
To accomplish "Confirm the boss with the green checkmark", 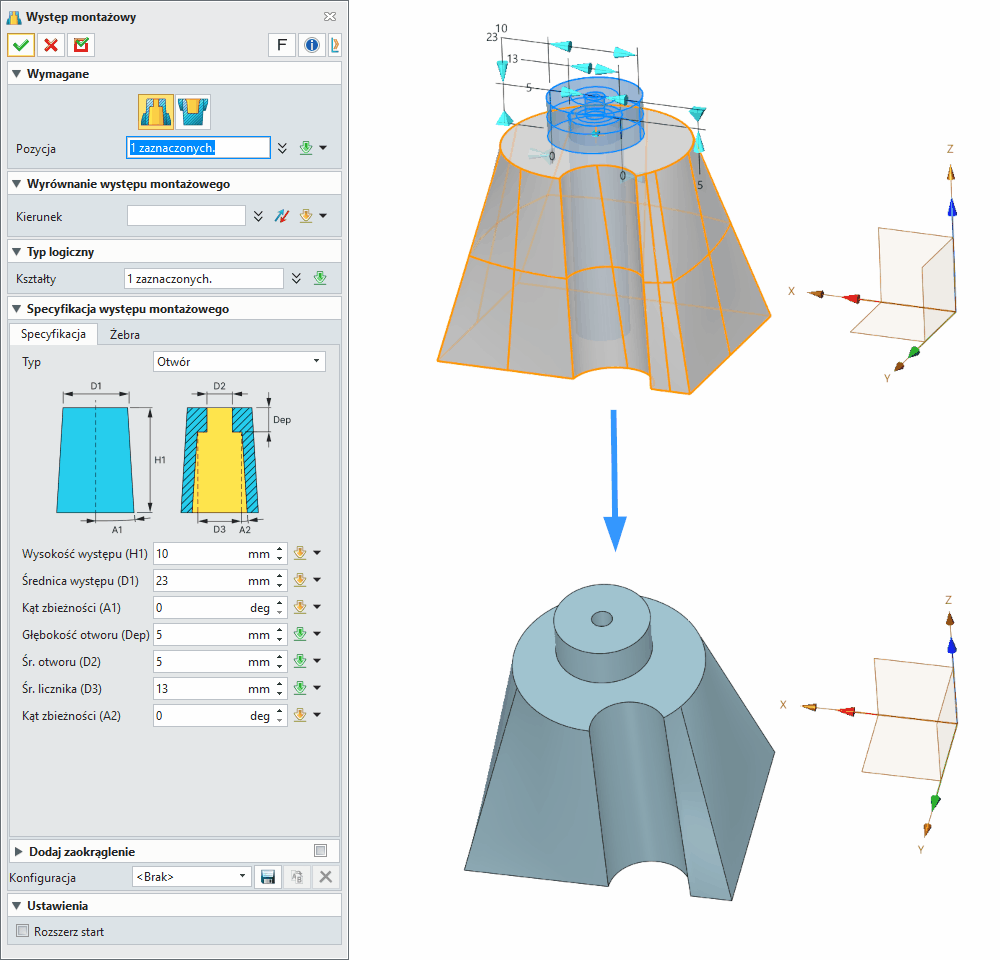I will pyautogui.click(x=21, y=45).
